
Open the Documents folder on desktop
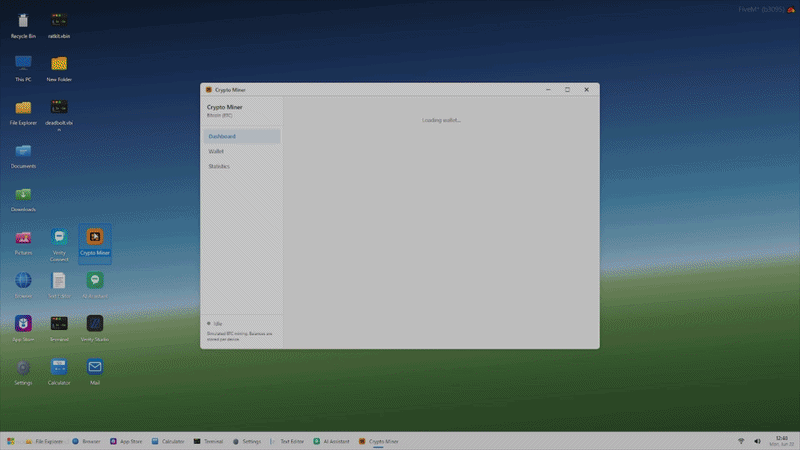coord(23,156)
